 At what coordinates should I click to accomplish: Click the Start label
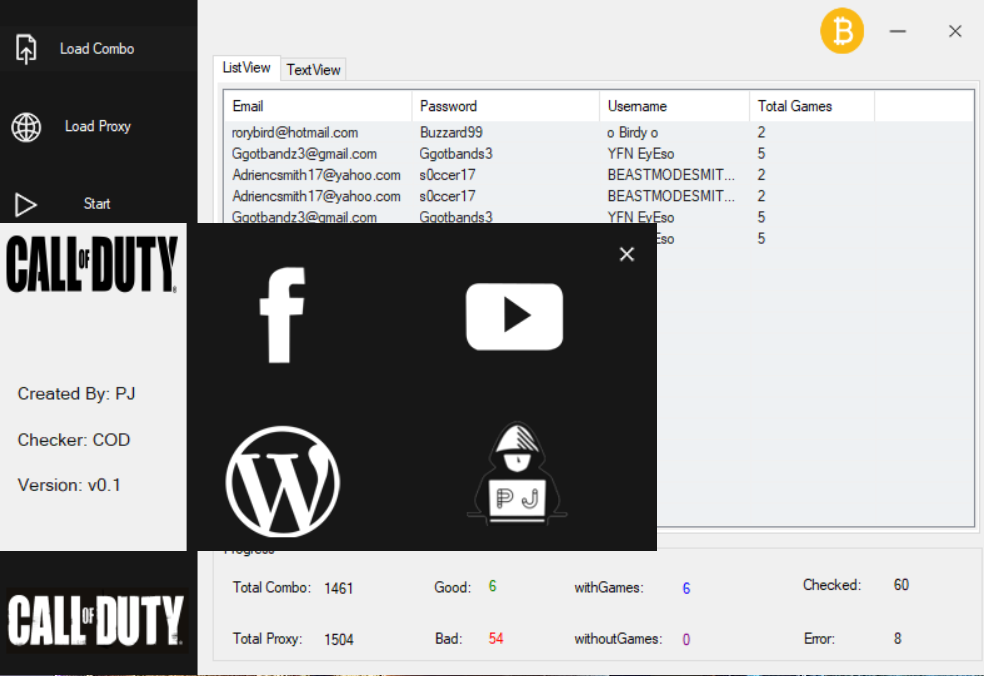coord(97,204)
